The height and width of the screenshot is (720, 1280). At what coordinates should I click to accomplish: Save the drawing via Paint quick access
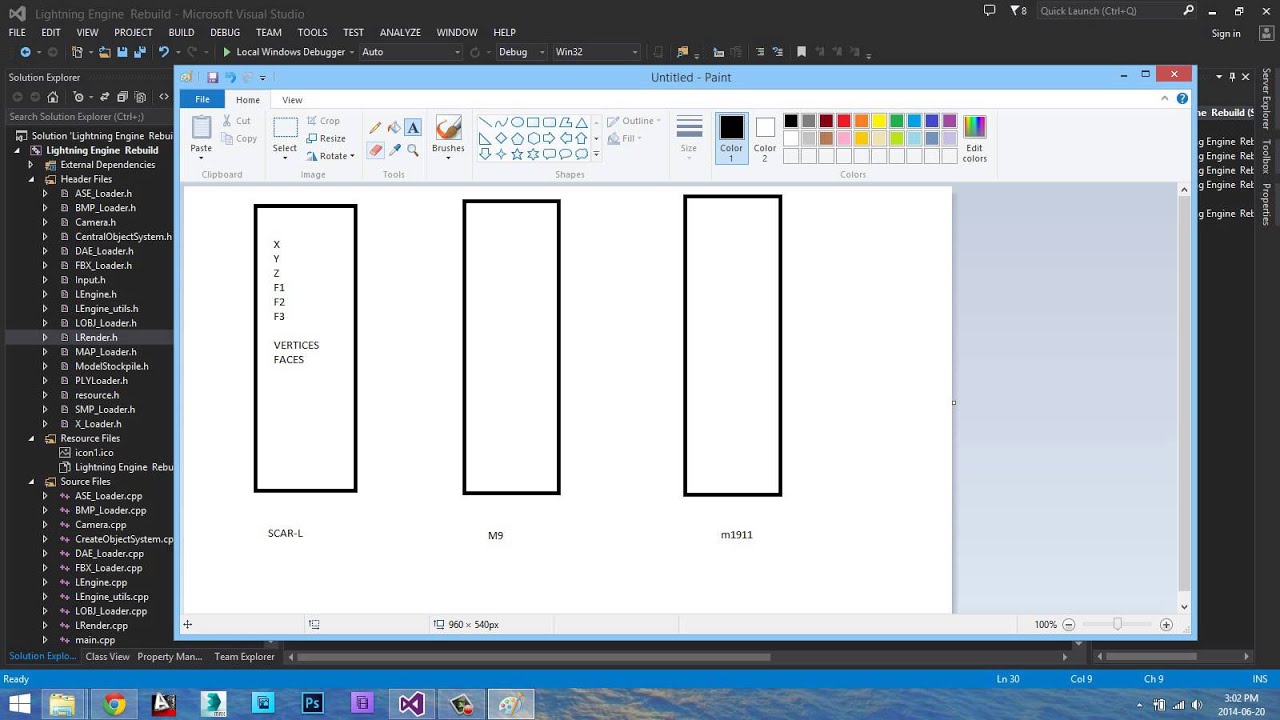coord(212,77)
